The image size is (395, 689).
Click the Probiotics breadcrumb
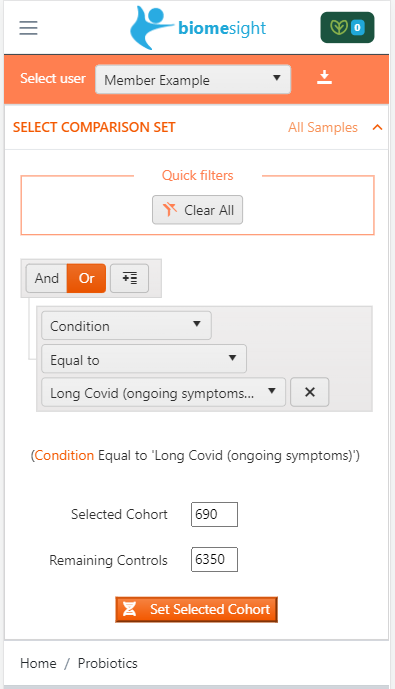(x=108, y=663)
